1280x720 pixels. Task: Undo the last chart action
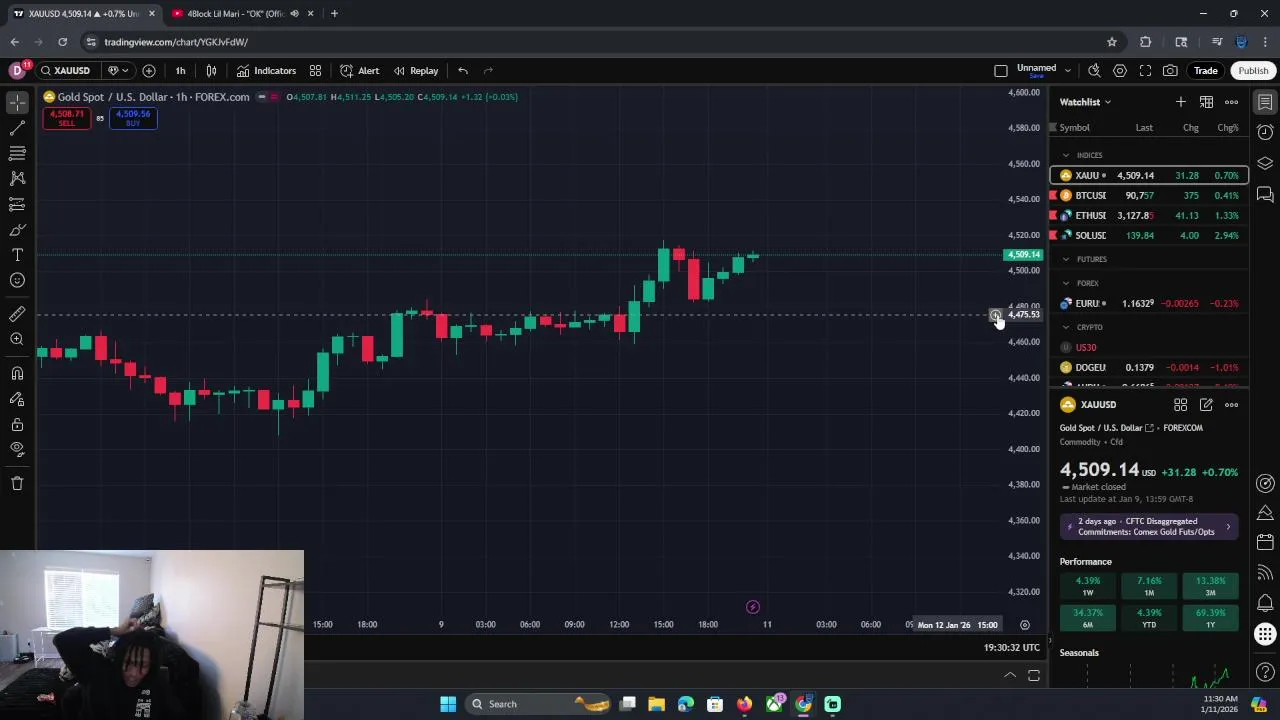(x=463, y=71)
